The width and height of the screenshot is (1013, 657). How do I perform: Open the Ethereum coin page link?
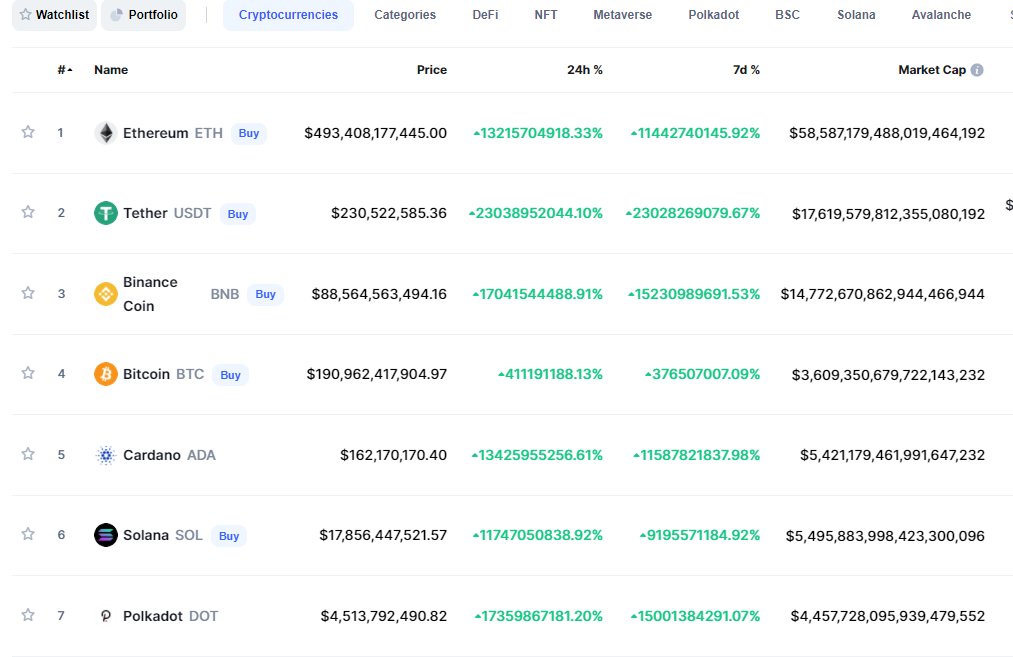(156, 133)
